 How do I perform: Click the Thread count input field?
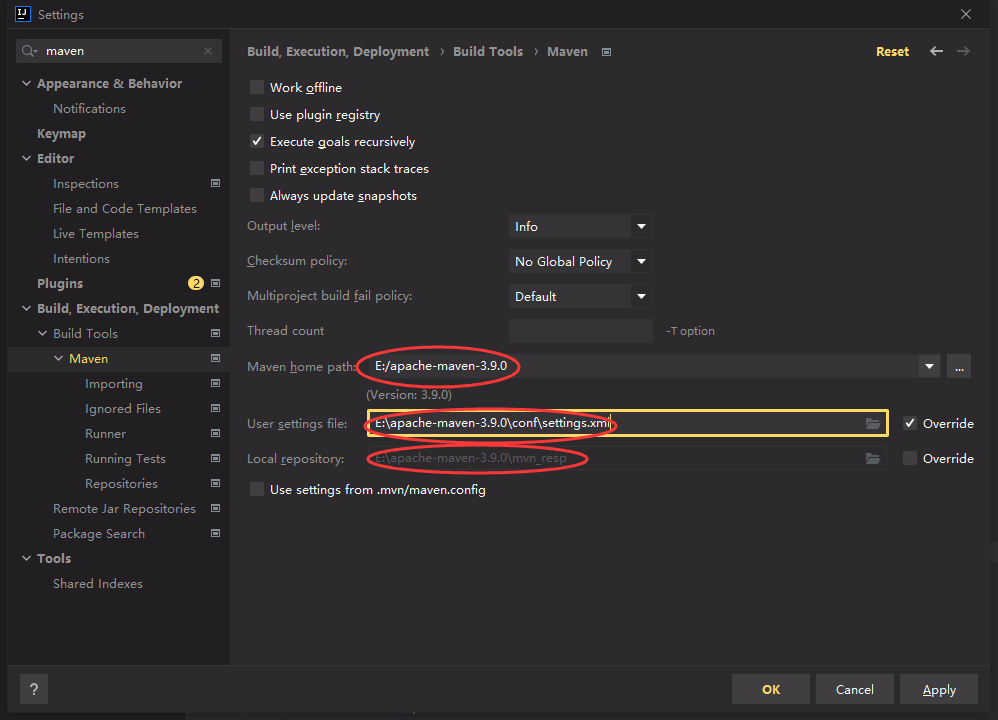(x=580, y=331)
